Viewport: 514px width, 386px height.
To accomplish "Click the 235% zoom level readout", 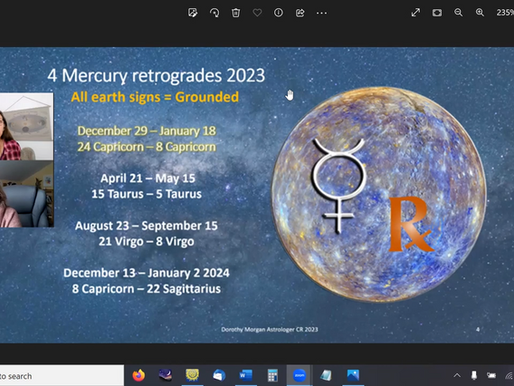I will [x=505, y=12].
